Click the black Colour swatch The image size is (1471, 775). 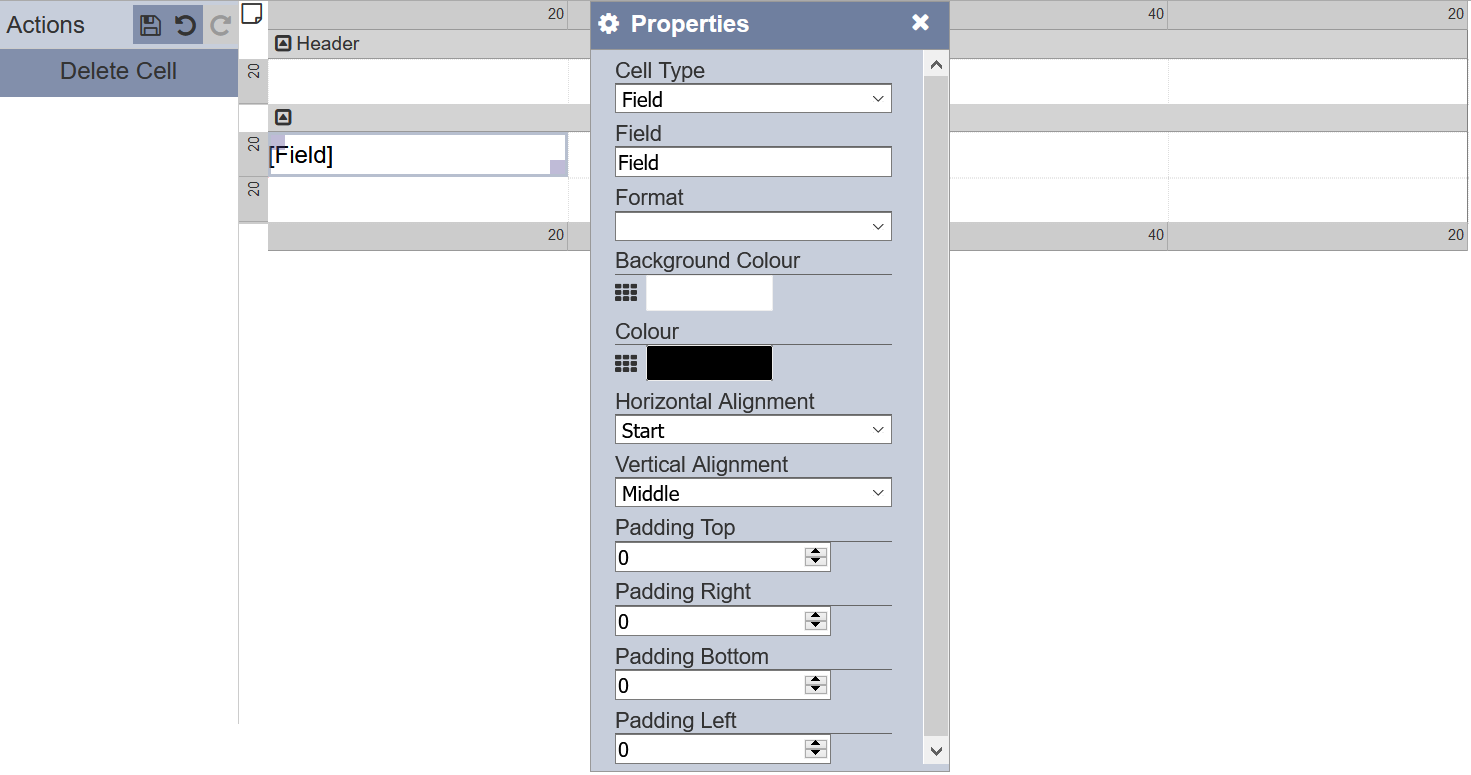pos(709,362)
